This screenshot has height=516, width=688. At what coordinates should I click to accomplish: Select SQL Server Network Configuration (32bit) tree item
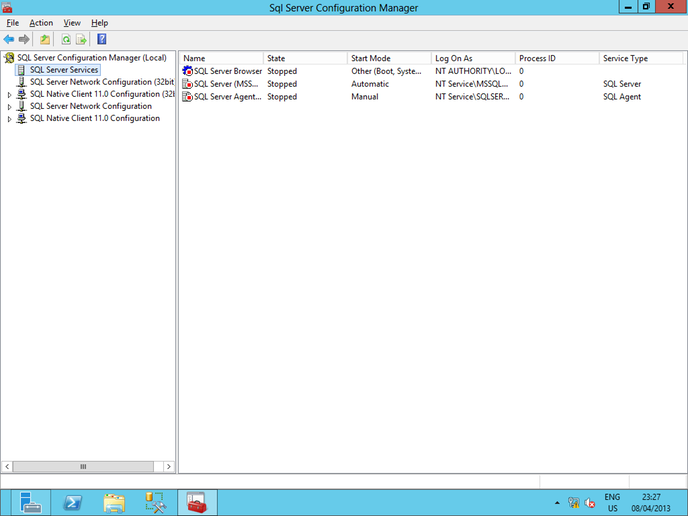[102, 82]
